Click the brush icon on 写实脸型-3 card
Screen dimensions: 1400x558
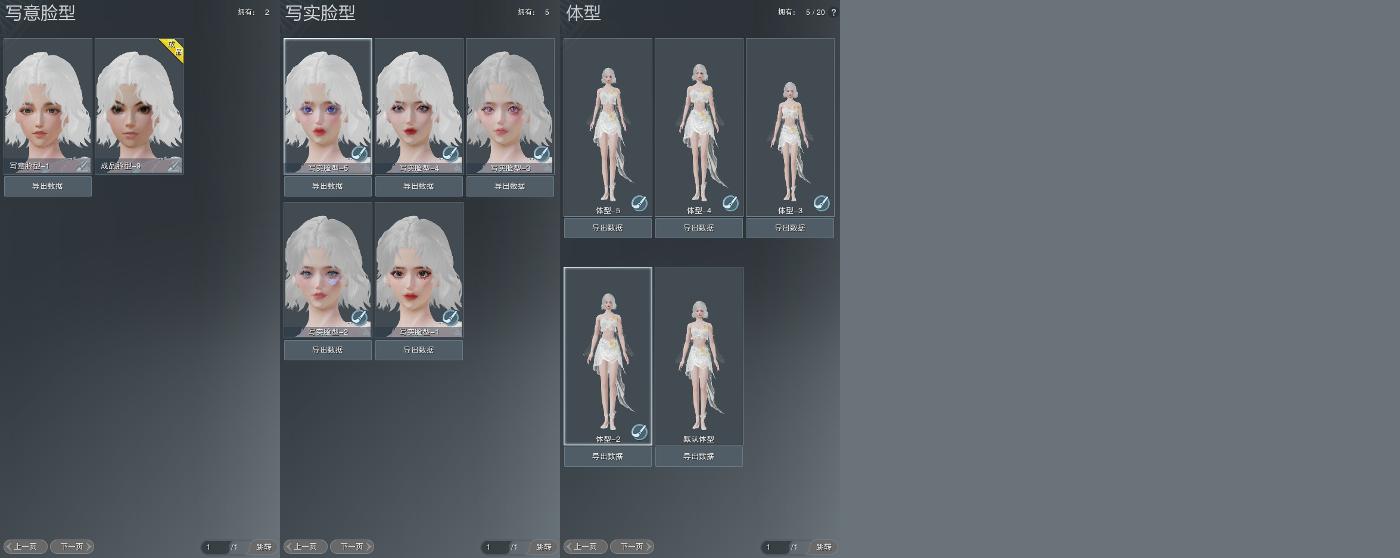click(x=542, y=154)
